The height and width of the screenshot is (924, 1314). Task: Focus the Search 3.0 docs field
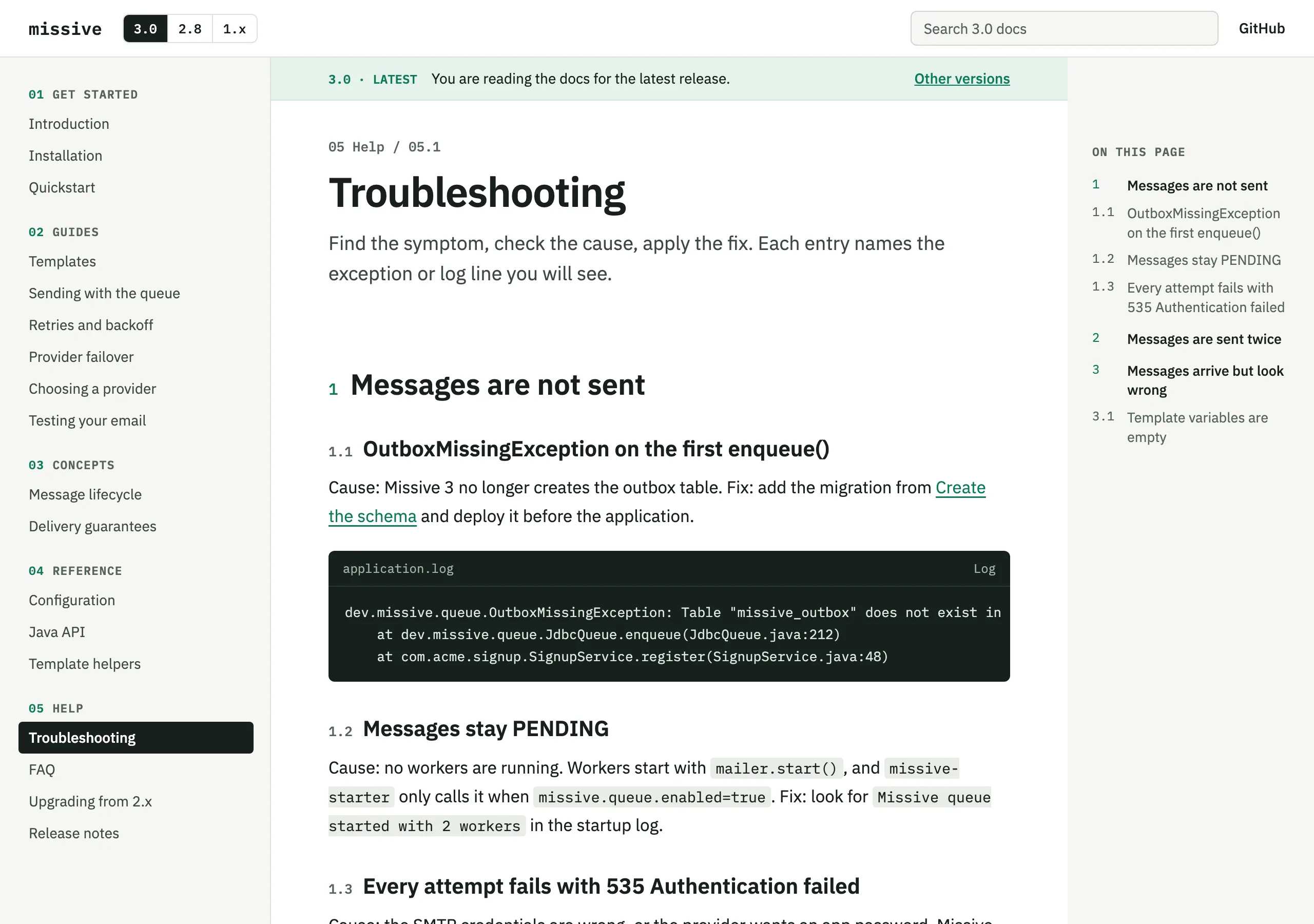click(x=1064, y=29)
